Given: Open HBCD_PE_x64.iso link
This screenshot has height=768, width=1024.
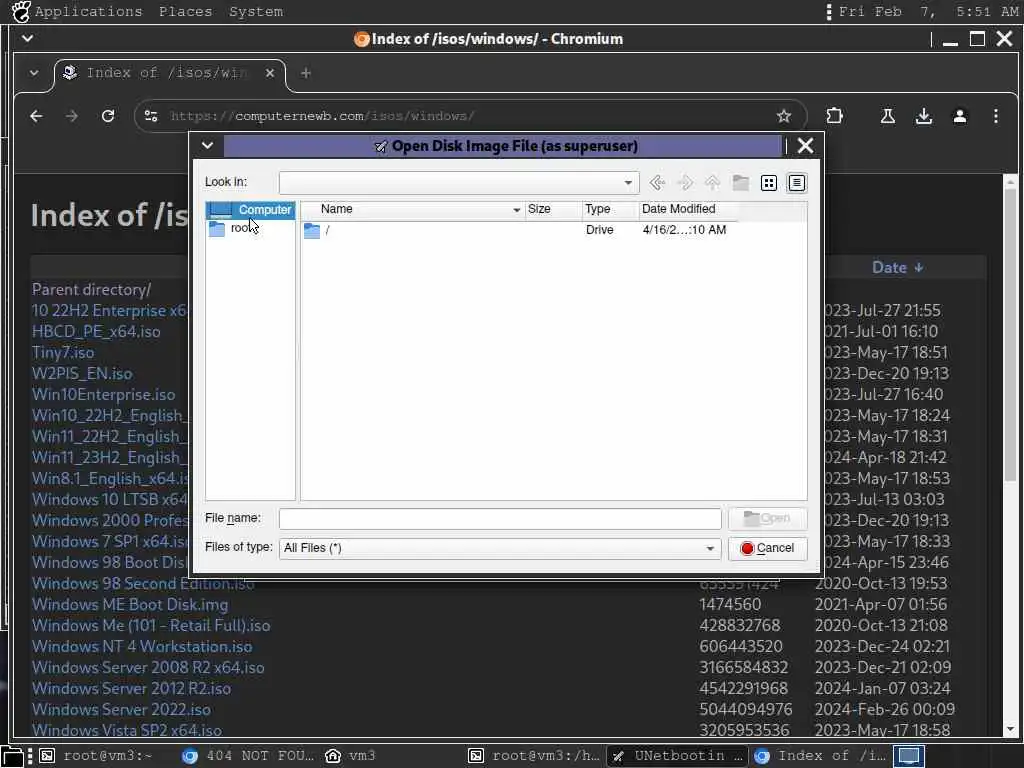Looking at the screenshot, I should [x=96, y=332].
